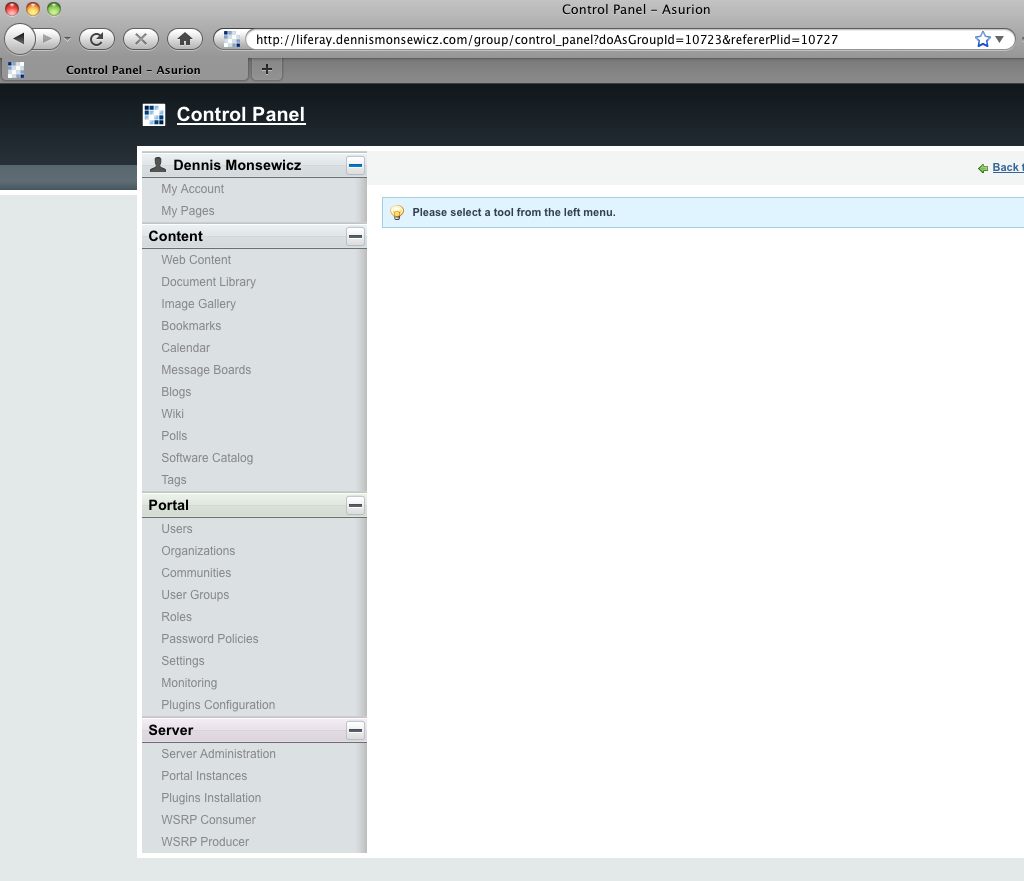Open Users under the Portal section

tap(177, 529)
